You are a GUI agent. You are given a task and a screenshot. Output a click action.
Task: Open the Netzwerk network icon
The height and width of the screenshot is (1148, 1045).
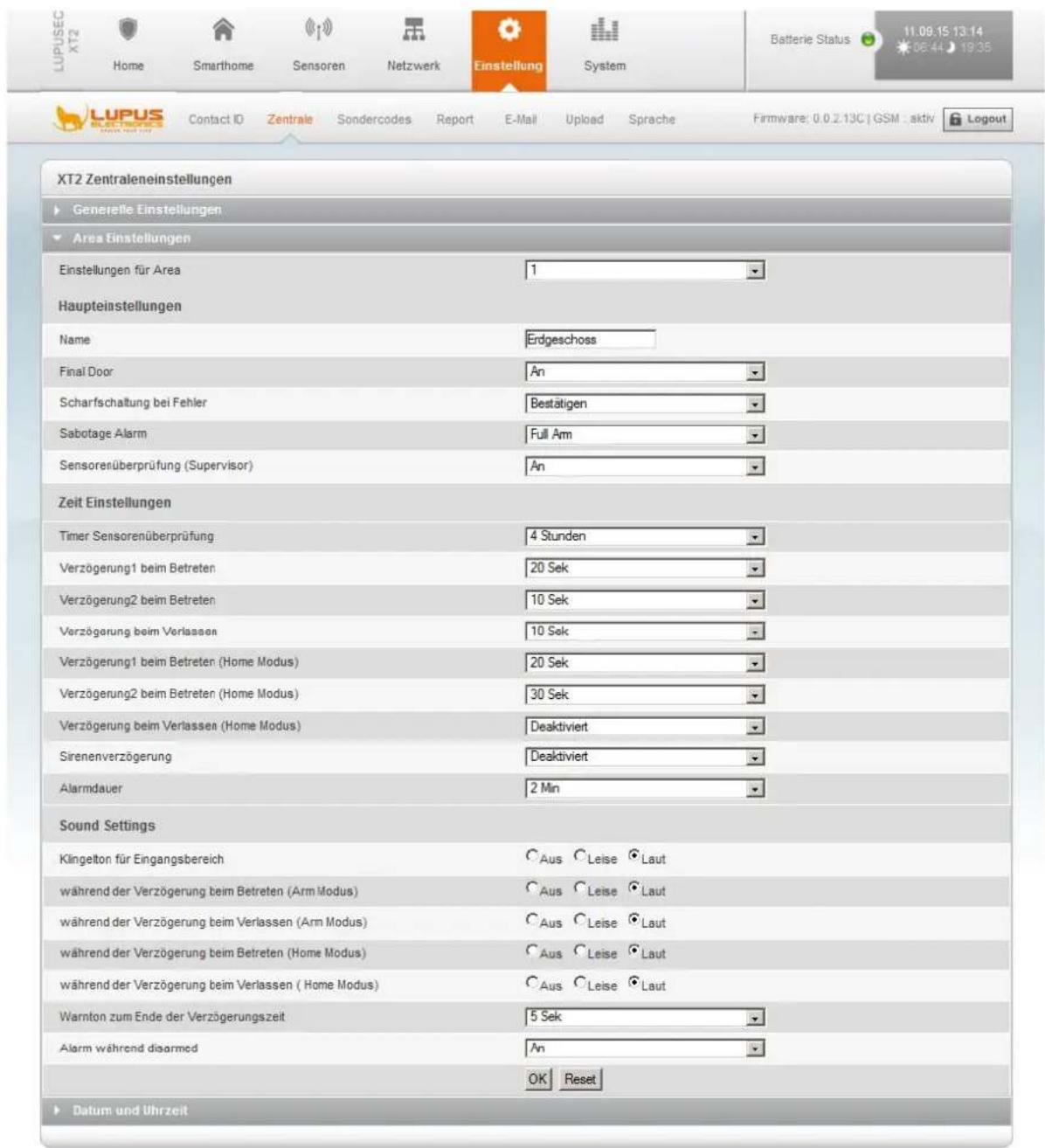tap(413, 31)
